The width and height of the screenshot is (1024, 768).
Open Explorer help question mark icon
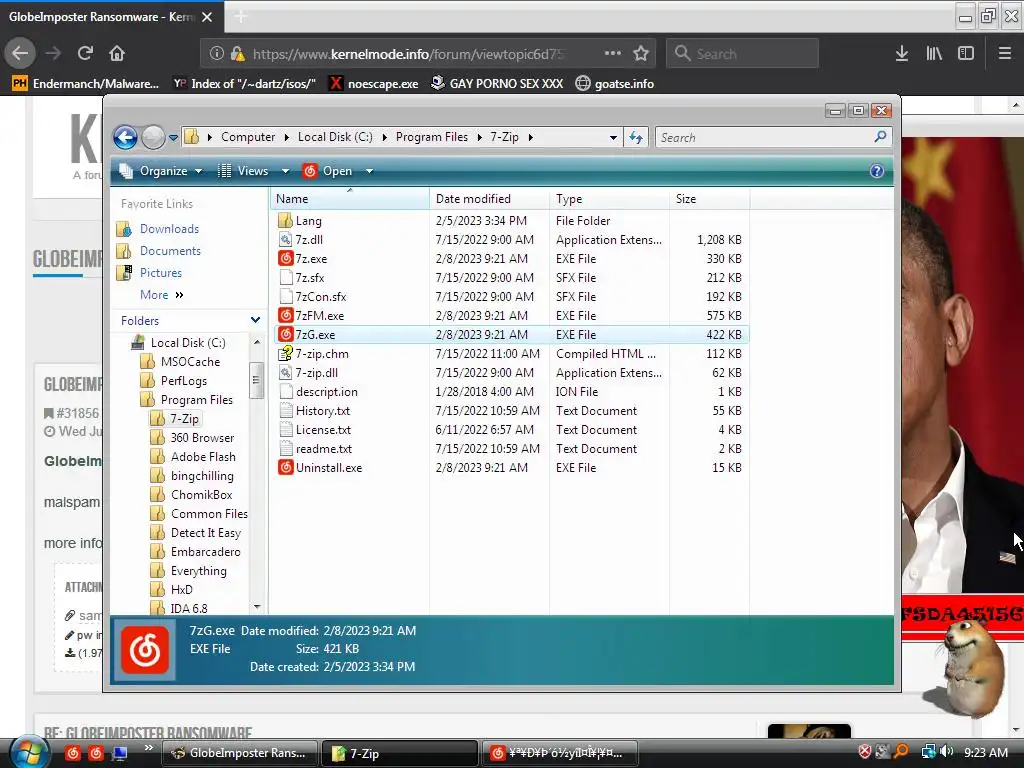[x=877, y=171]
